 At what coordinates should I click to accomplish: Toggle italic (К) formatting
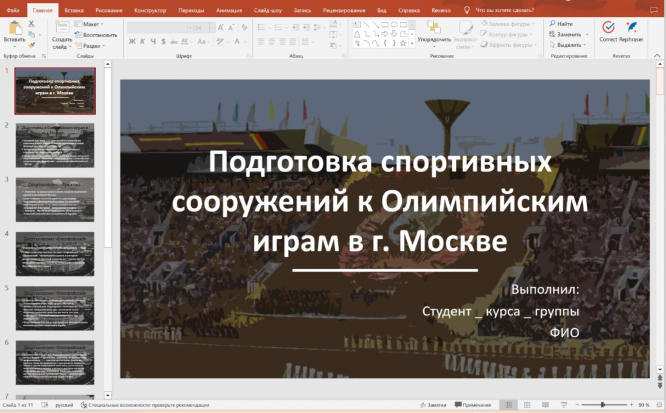tap(142, 42)
